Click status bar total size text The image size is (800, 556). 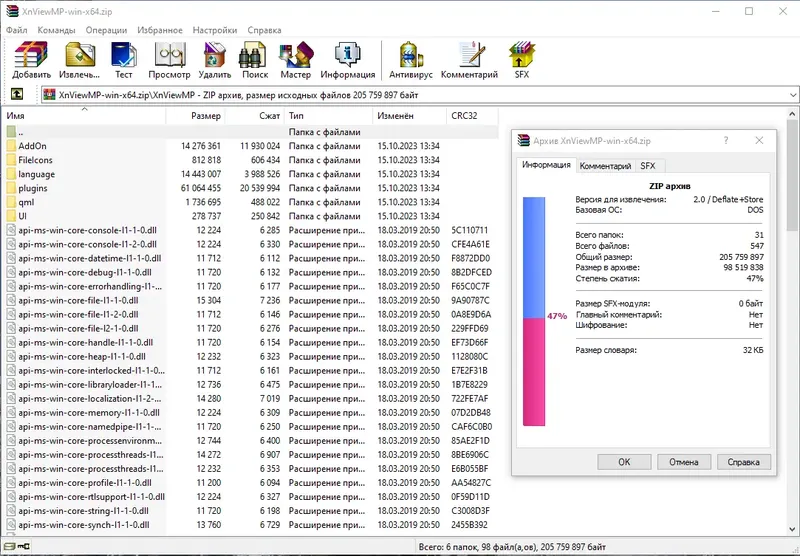512,546
